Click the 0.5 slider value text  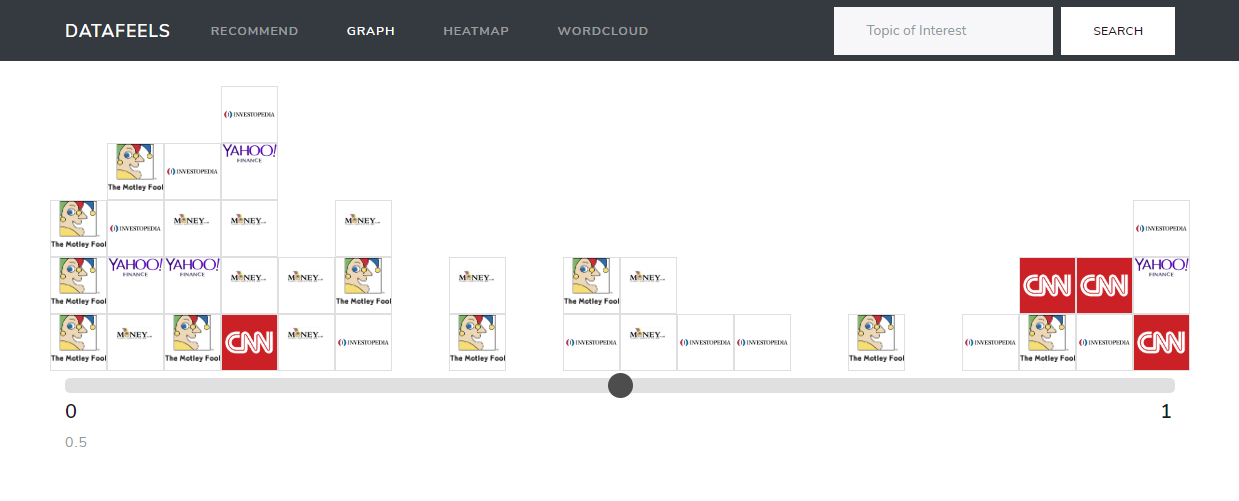(76, 442)
